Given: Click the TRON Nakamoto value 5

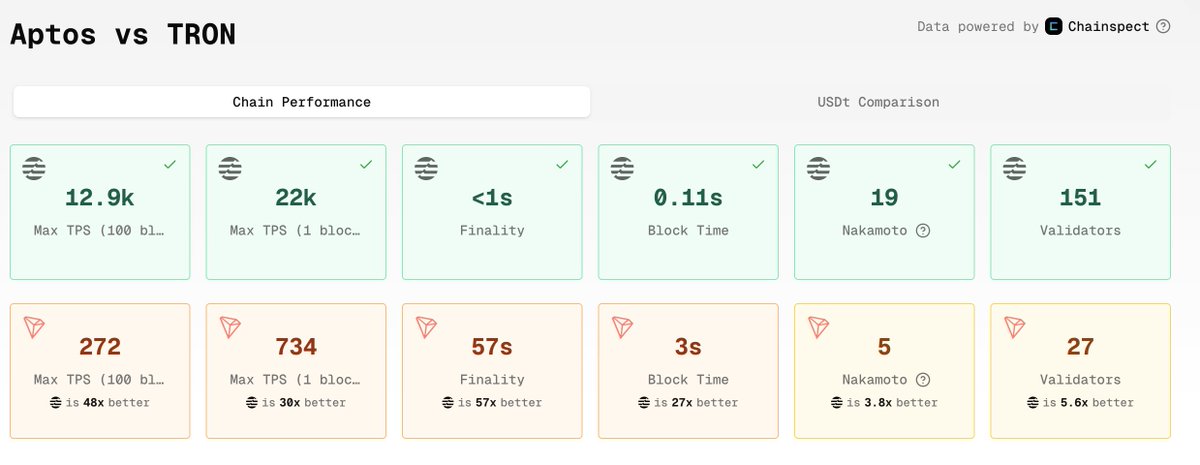Looking at the screenshot, I should 884,347.
